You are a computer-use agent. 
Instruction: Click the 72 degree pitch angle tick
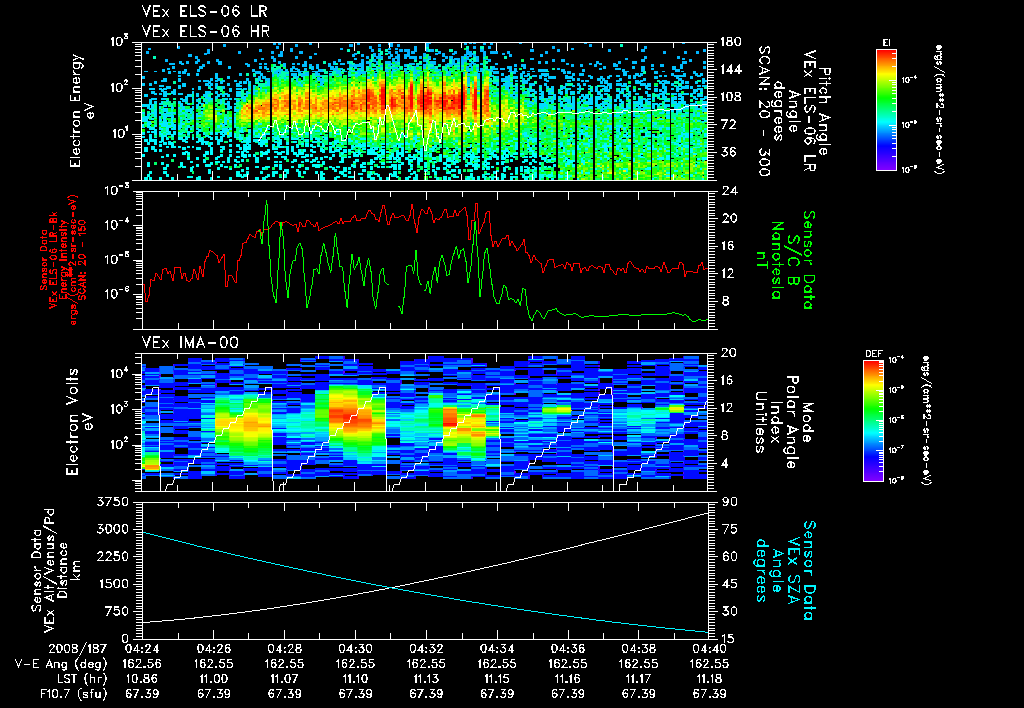click(728, 124)
